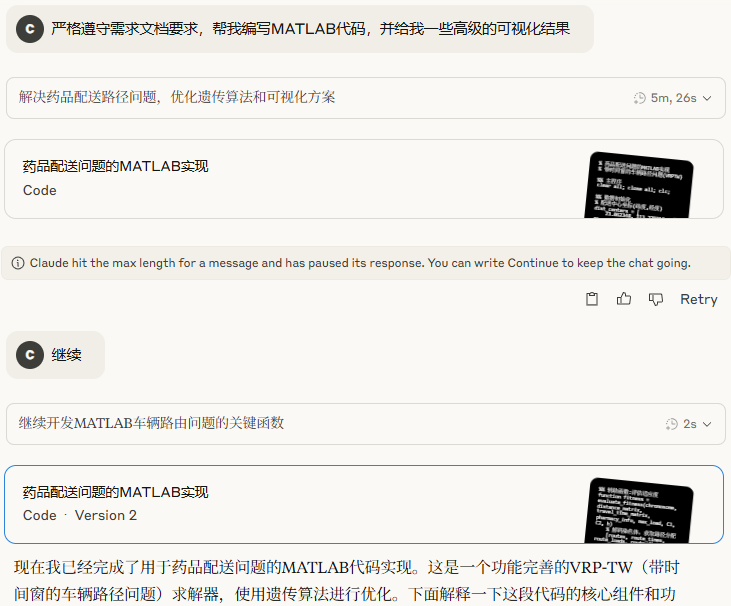Click the clock icon next to 5m, 26s
The height and width of the screenshot is (606, 731).
tap(640, 98)
